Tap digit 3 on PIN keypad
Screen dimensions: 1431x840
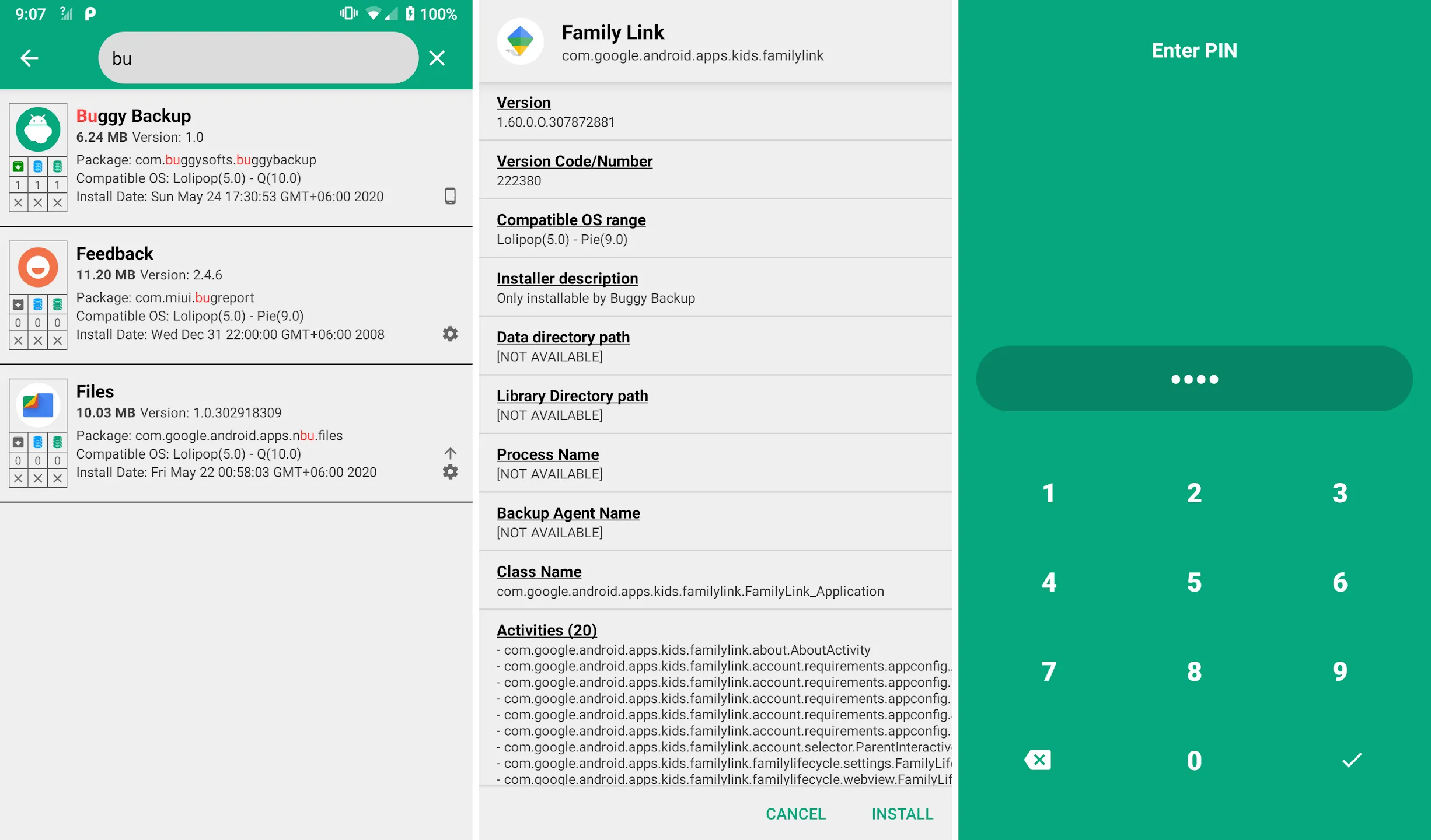tap(1340, 493)
